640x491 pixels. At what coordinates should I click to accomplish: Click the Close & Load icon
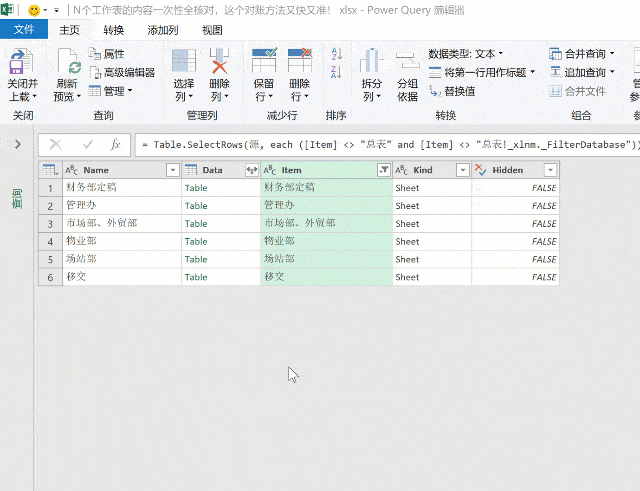20,61
